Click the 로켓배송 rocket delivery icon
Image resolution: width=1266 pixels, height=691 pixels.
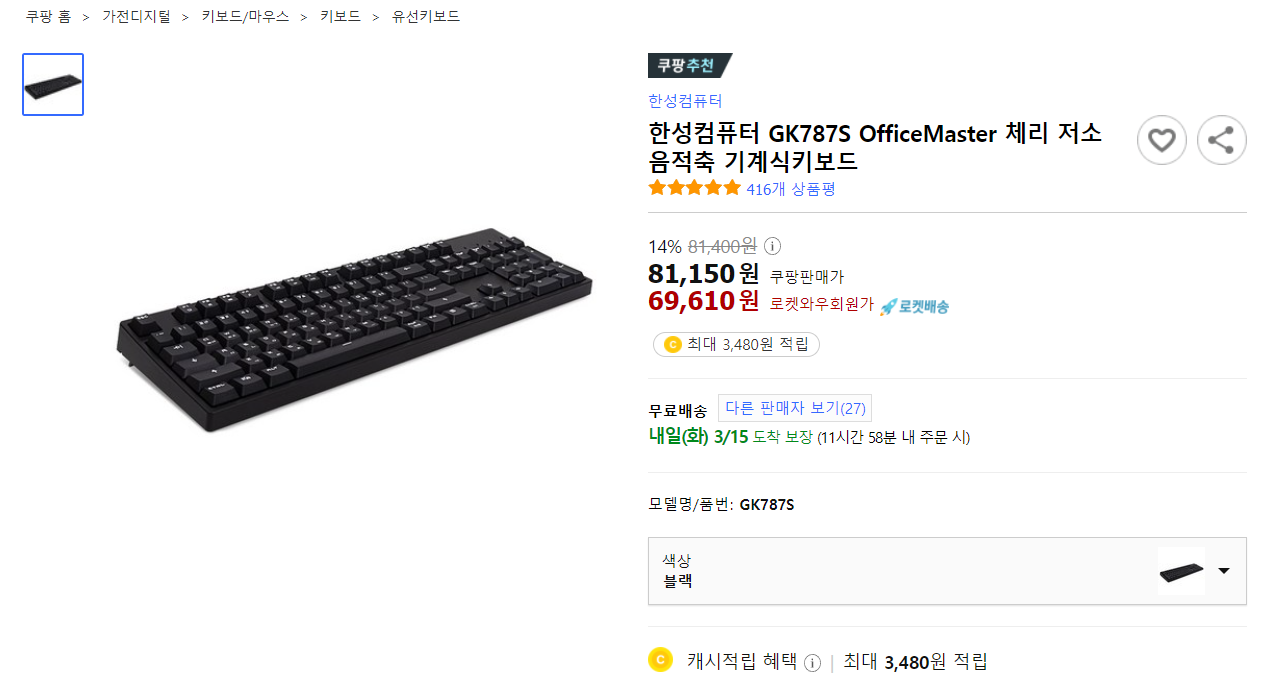(890, 304)
